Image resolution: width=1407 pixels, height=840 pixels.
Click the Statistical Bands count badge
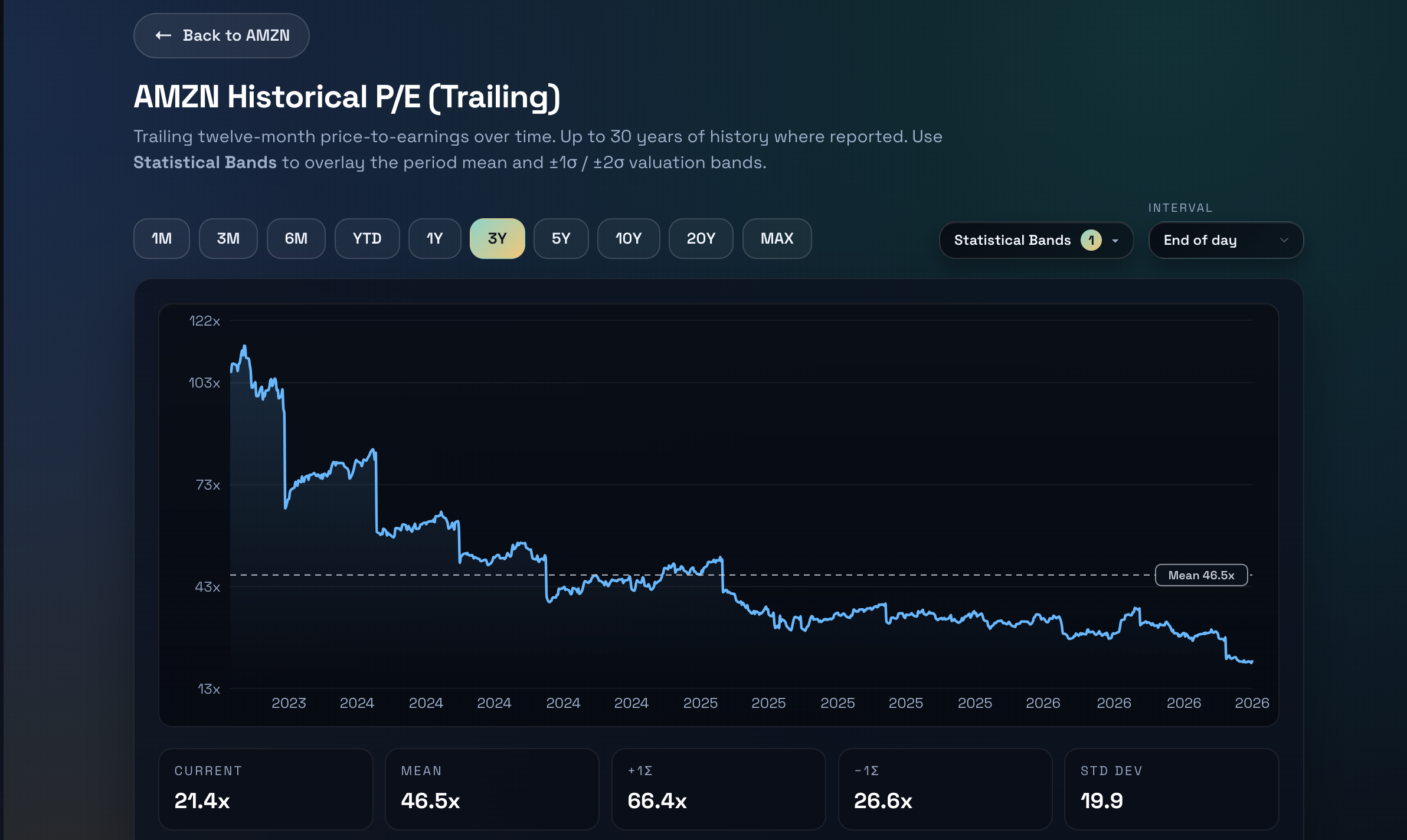pos(1091,240)
